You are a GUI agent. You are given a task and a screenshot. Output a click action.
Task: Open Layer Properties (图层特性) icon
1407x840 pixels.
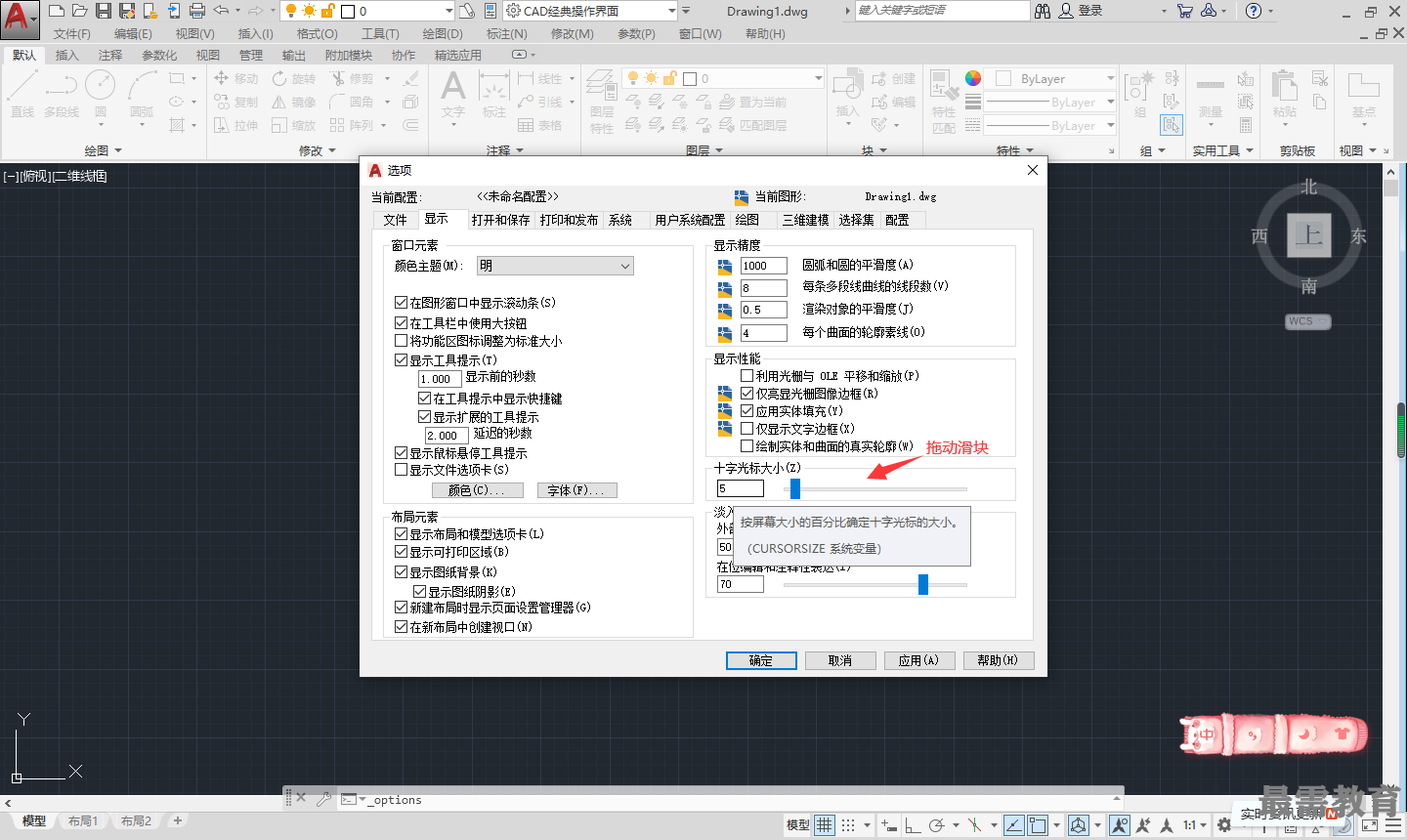[x=602, y=102]
